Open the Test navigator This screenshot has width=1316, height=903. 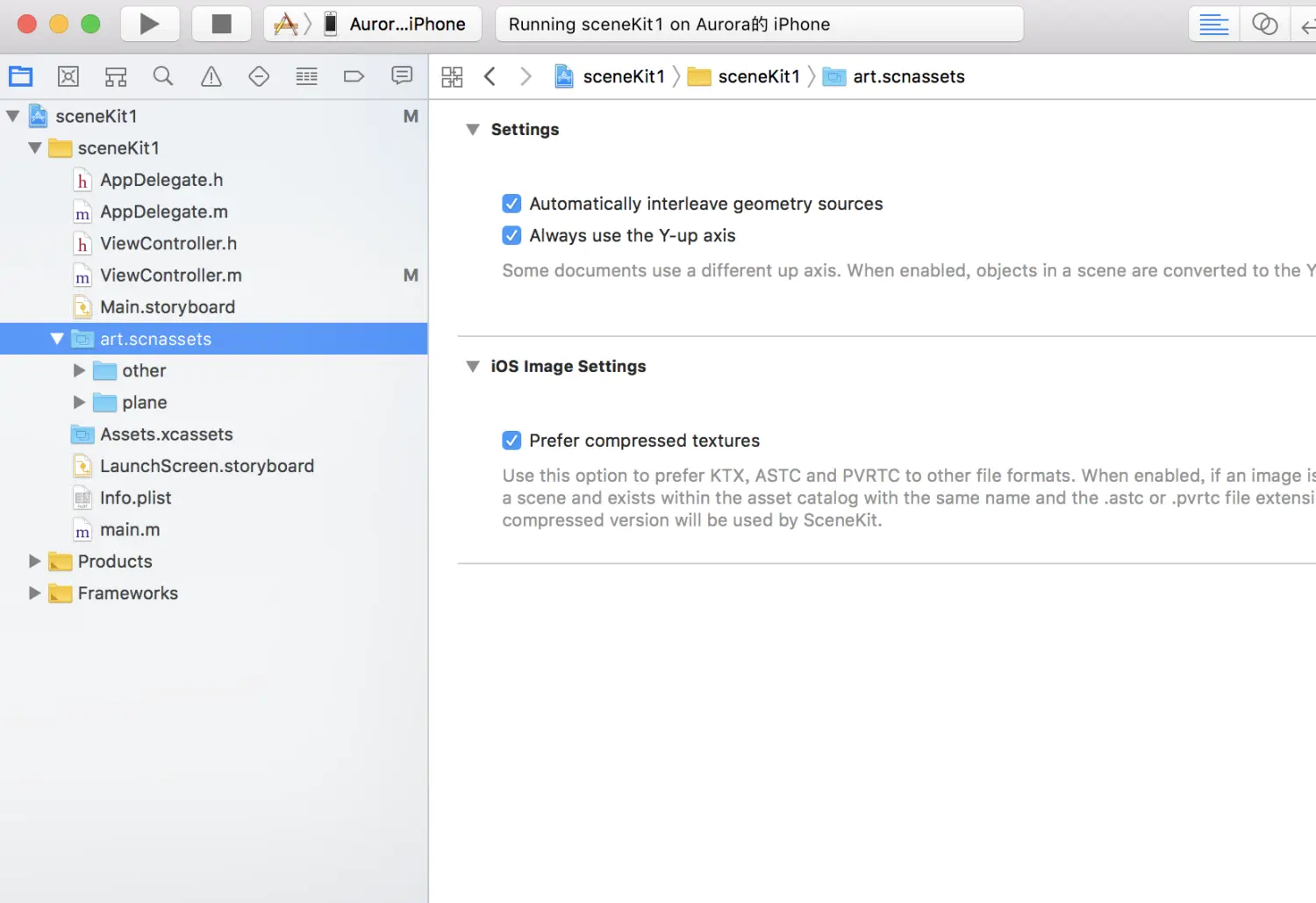pos(259,76)
